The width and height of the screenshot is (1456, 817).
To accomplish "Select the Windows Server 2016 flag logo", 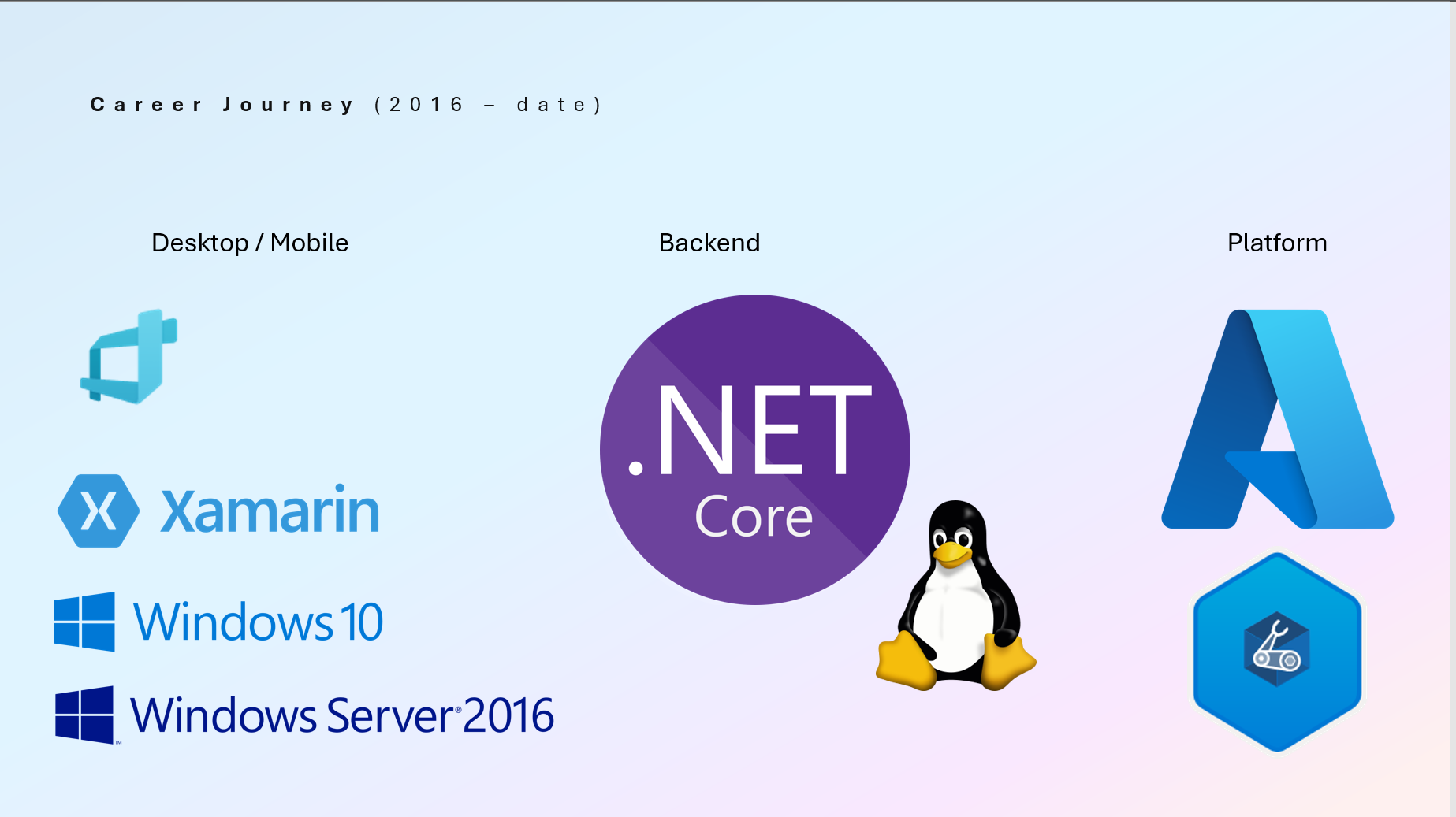I will tap(85, 715).
